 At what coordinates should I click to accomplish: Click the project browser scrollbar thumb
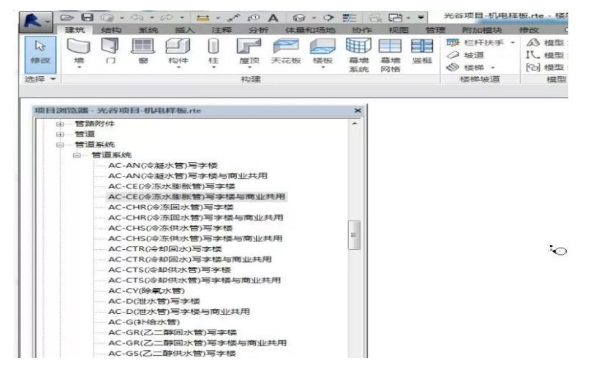(x=354, y=235)
